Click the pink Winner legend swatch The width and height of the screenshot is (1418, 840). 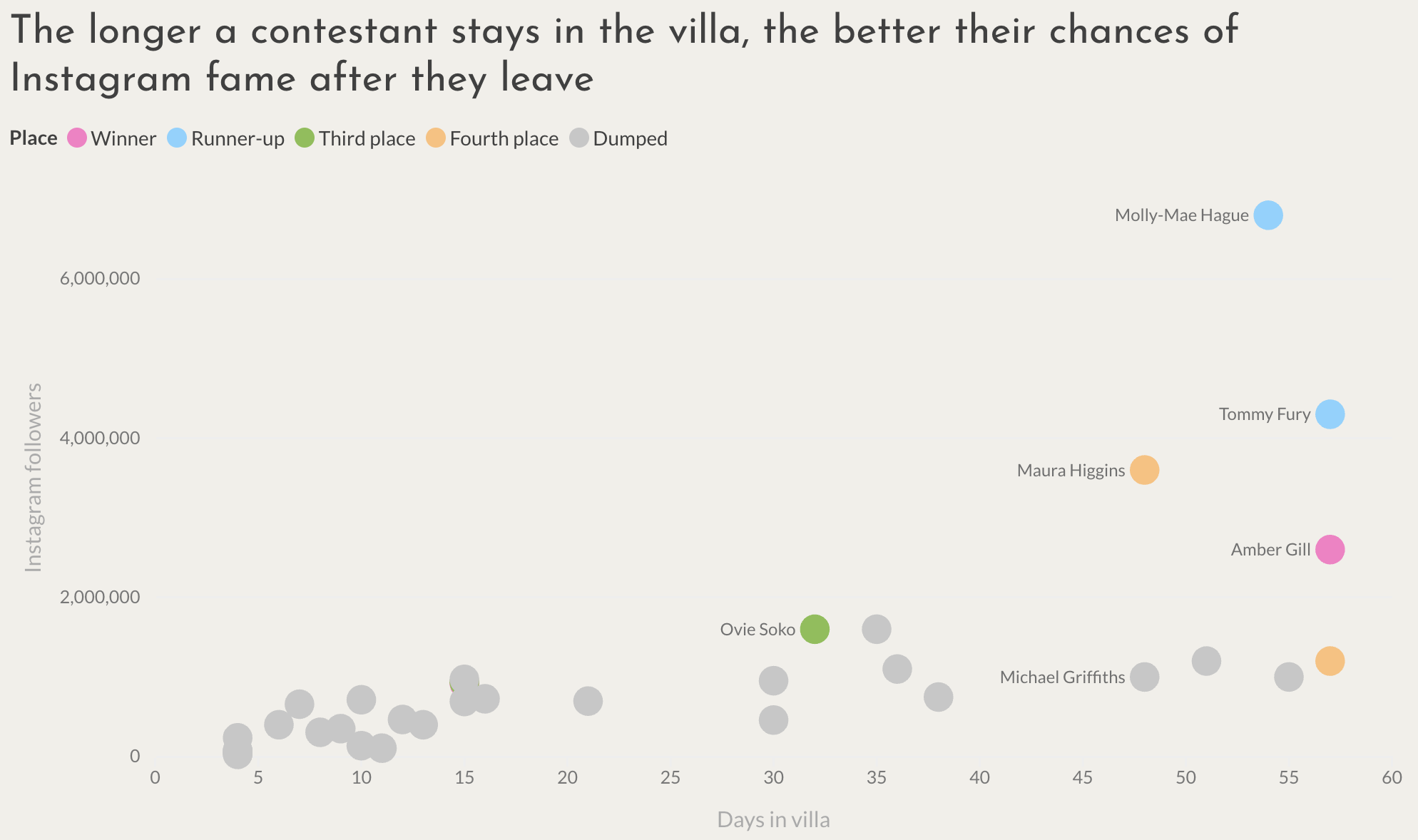coord(77,138)
